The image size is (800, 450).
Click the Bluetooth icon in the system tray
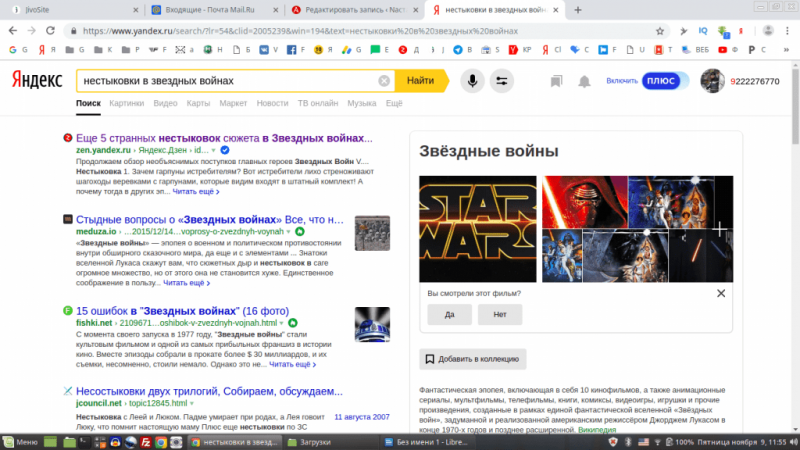(629, 442)
